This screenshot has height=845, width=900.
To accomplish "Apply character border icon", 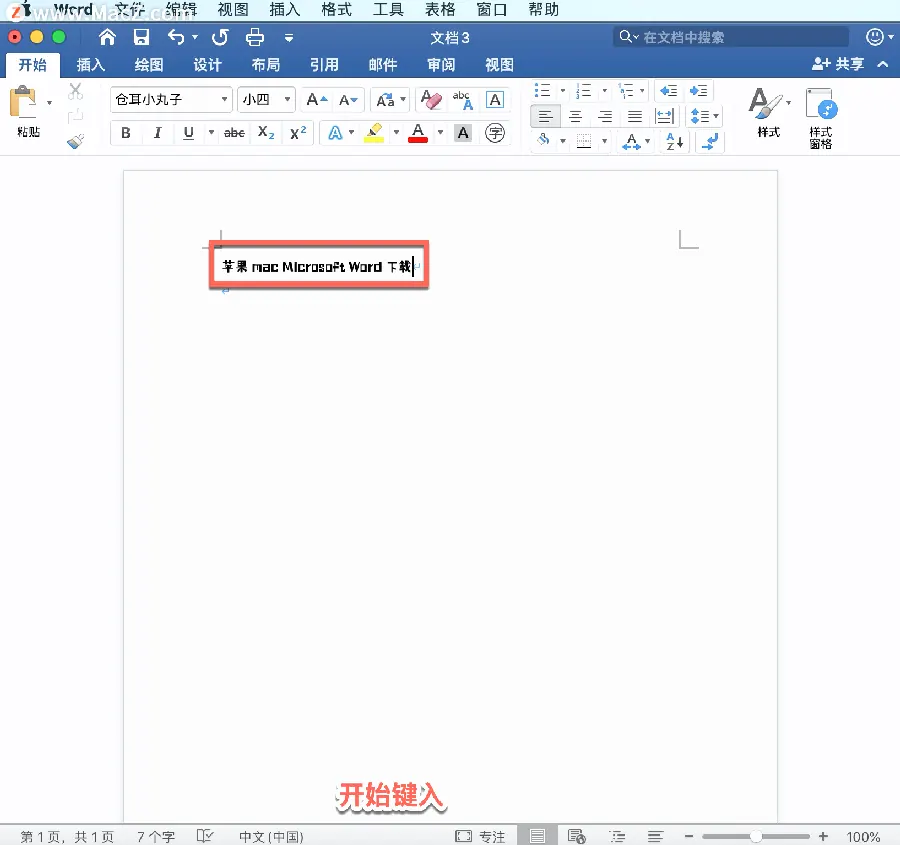I will coord(495,100).
